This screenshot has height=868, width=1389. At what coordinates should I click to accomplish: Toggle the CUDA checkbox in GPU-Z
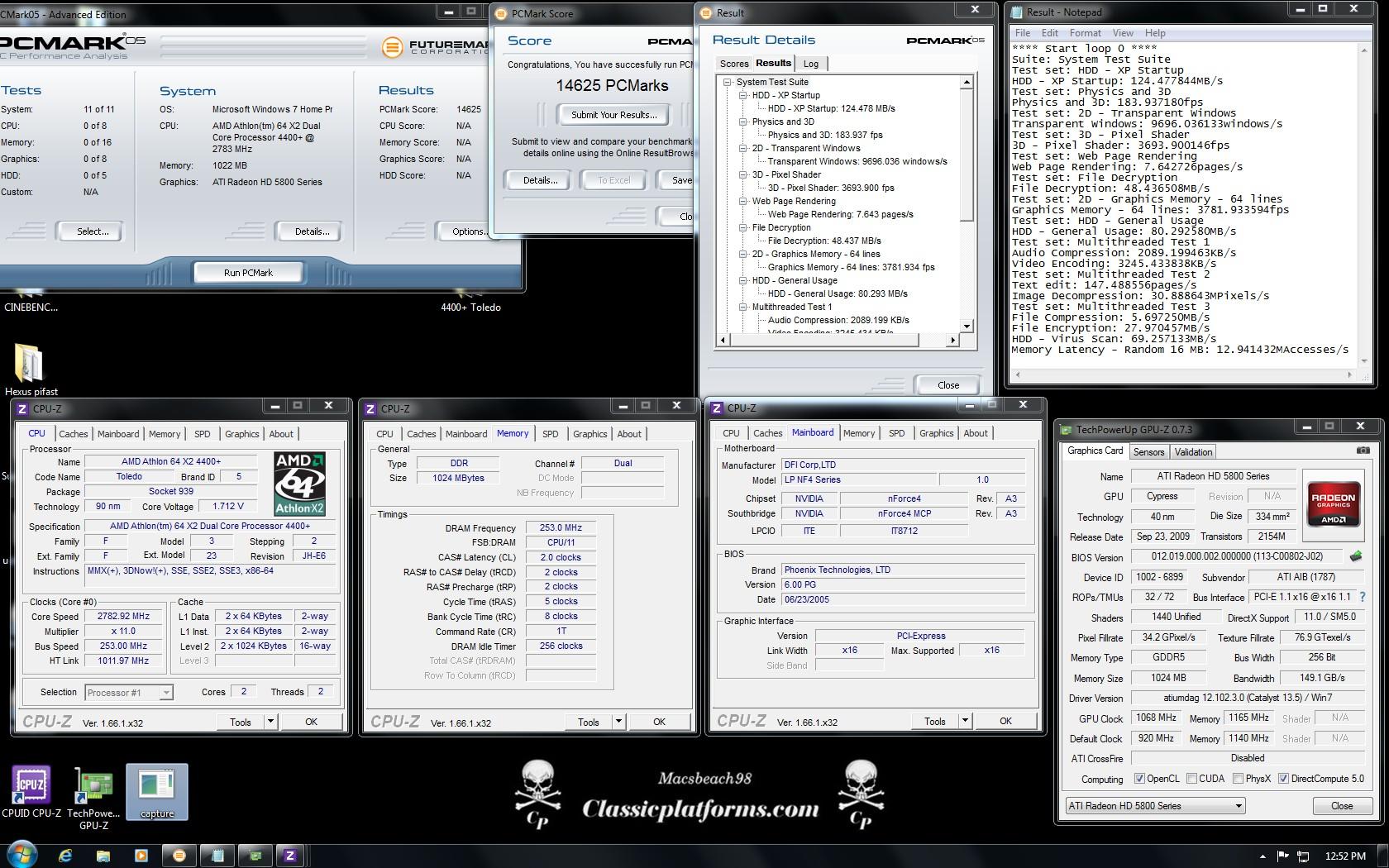tap(1191, 779)
